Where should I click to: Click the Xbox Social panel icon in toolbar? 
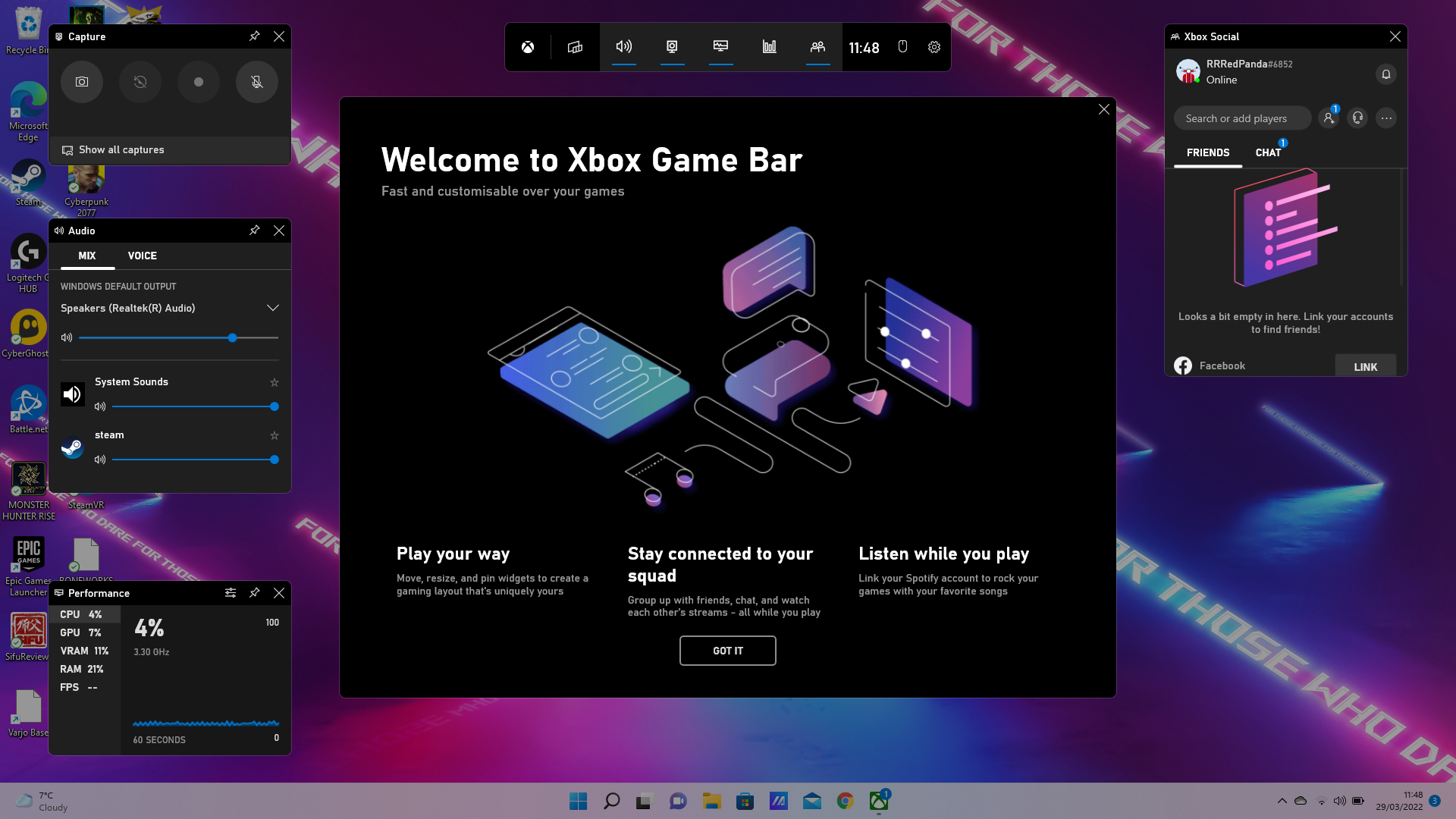coord(817,47)
